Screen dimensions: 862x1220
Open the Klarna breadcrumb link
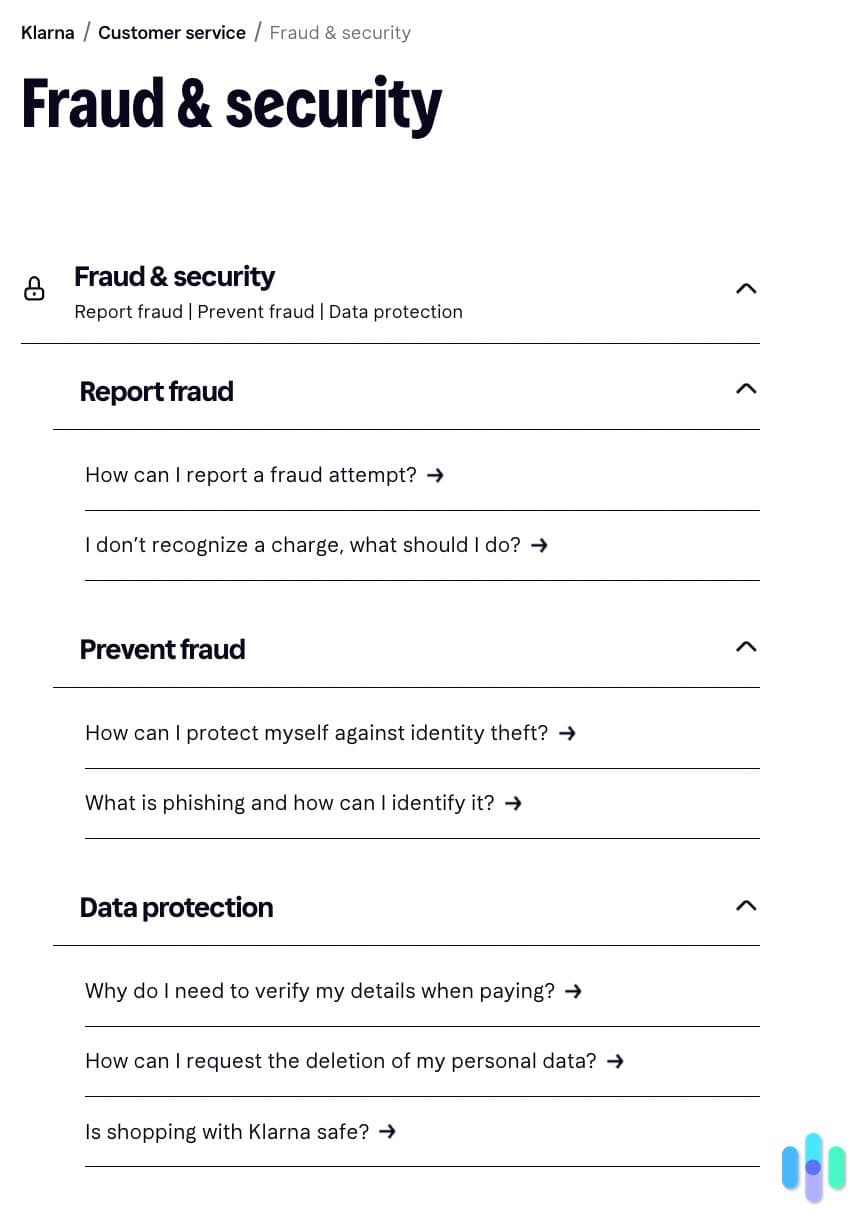pyautogui.click(x=47, y=32)
